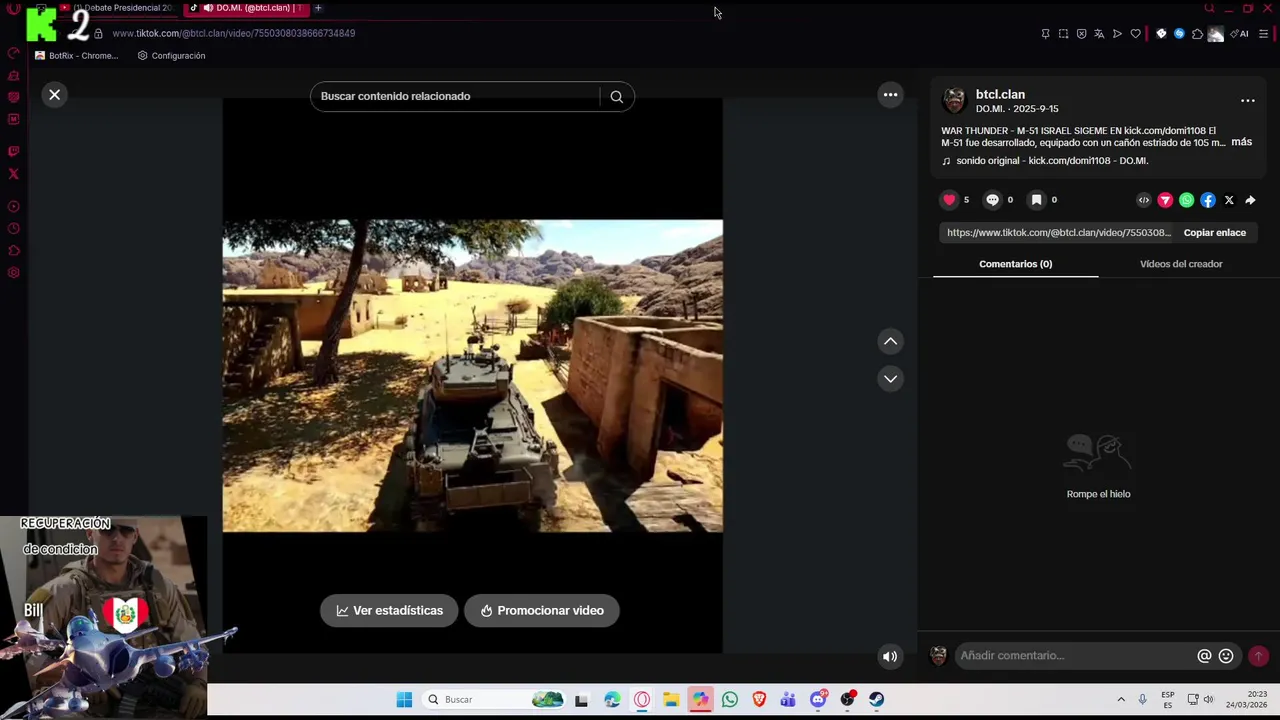Send to friends with the pink arrow icon
1280x720 pixels.
tap(1165, 200)
